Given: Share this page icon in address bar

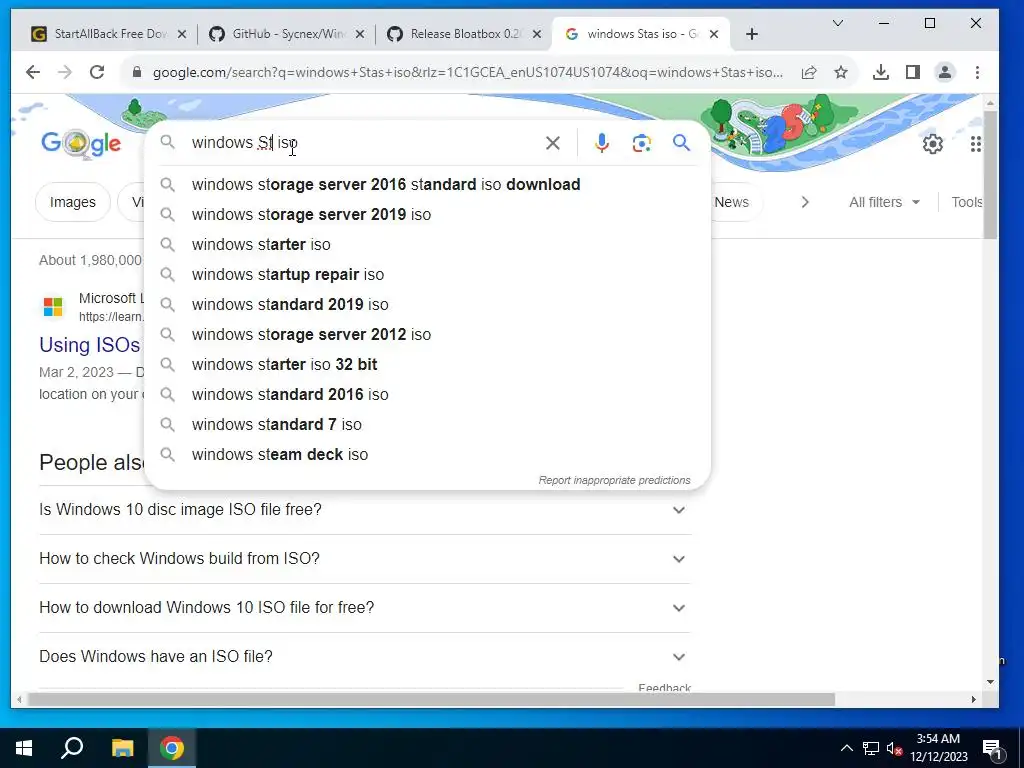Looking at the screenshot, I should [x=809, y=72].
